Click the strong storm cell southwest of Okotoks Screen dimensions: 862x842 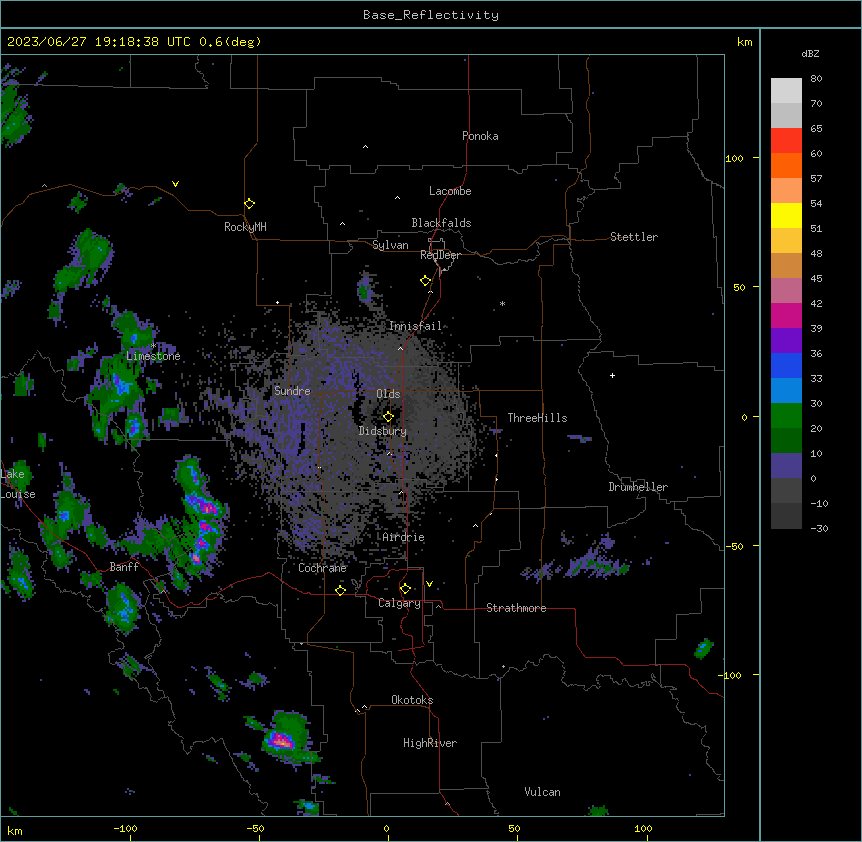coord(281,741)
